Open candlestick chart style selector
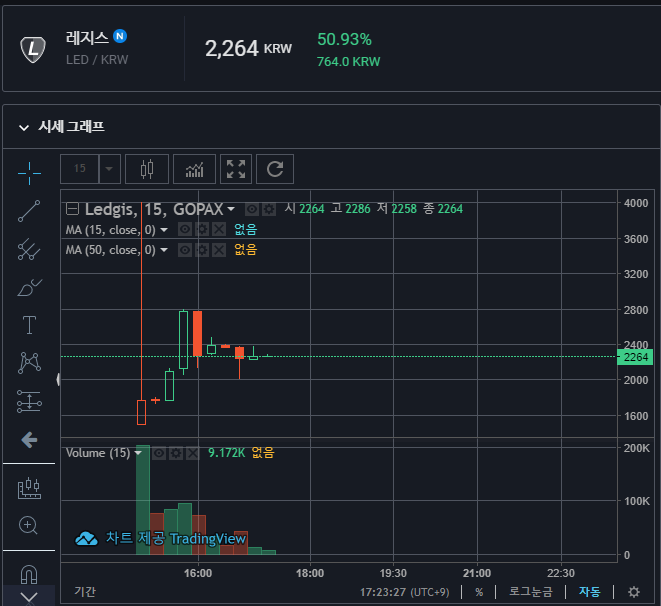Viewport: 661px width, 606px height. [147, 169]
